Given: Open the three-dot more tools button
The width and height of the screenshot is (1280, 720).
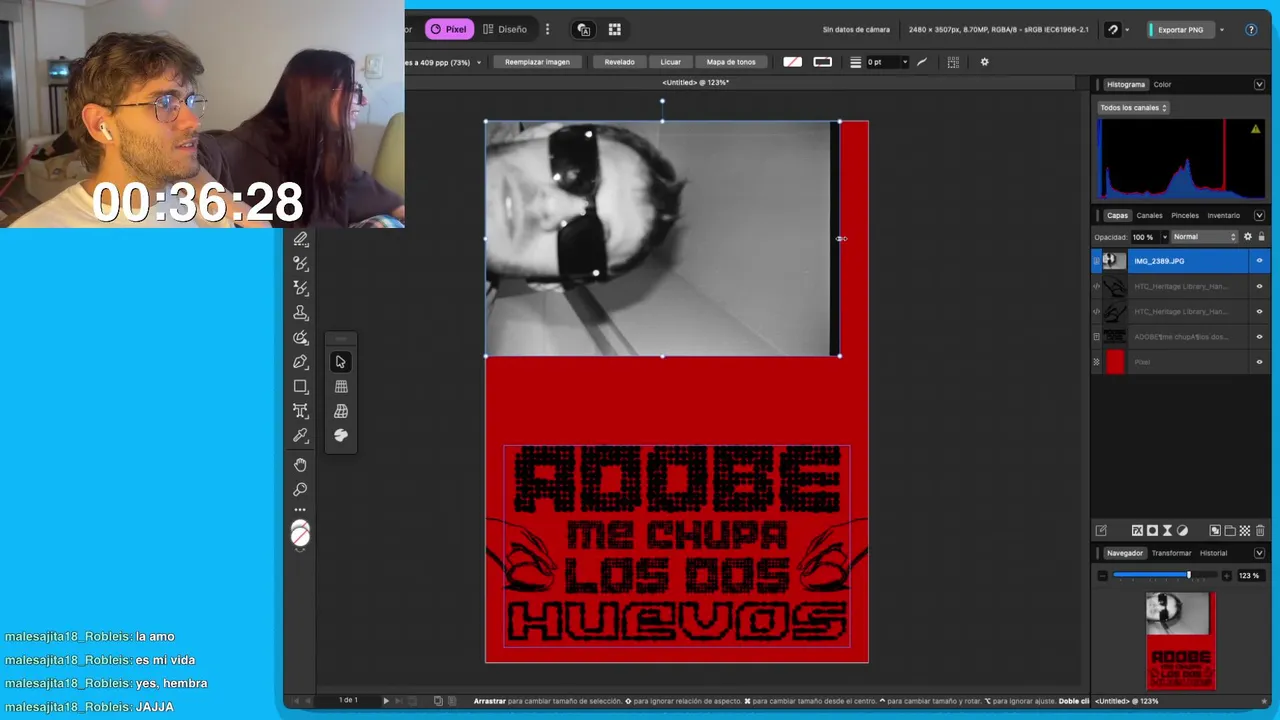Looking at the screenshot, I should [300, 510].
